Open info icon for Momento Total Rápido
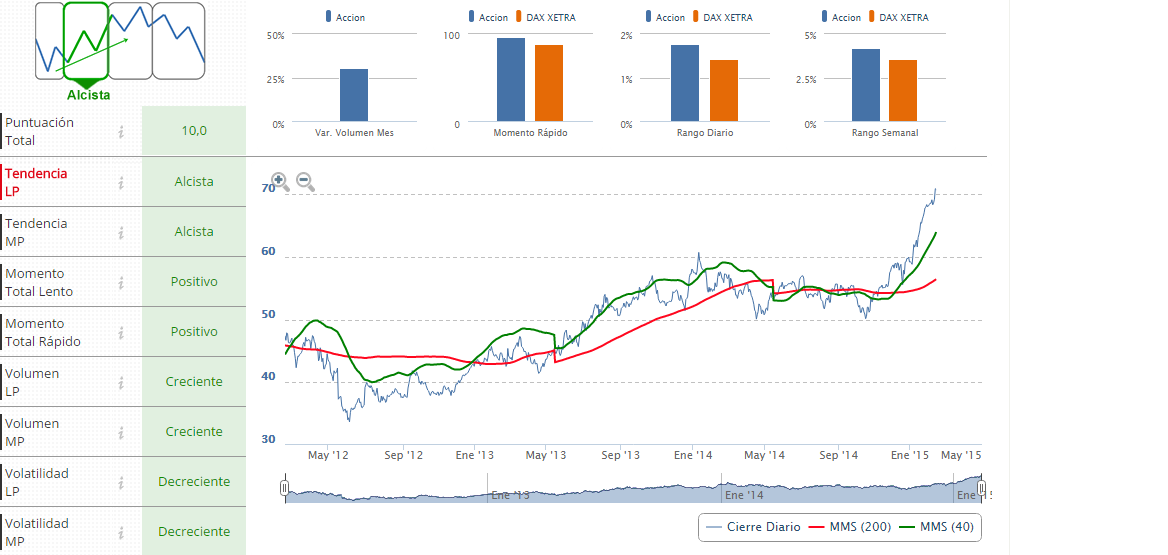 click(121, 332)
